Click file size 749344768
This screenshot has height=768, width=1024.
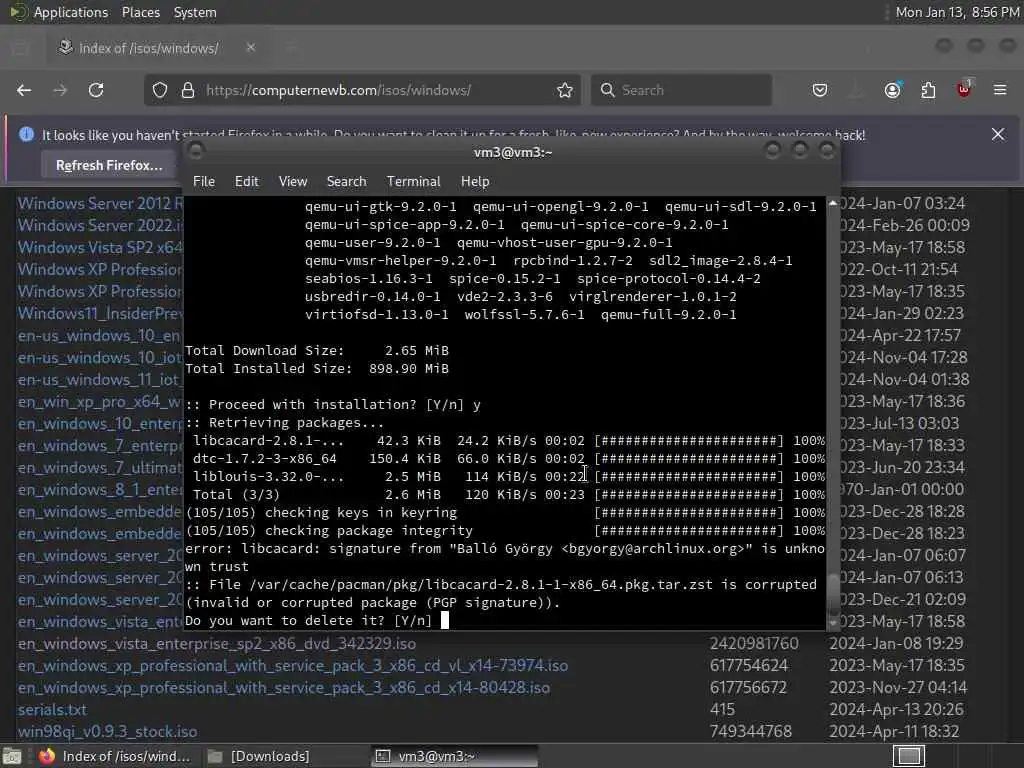click(x=751, y=731)
